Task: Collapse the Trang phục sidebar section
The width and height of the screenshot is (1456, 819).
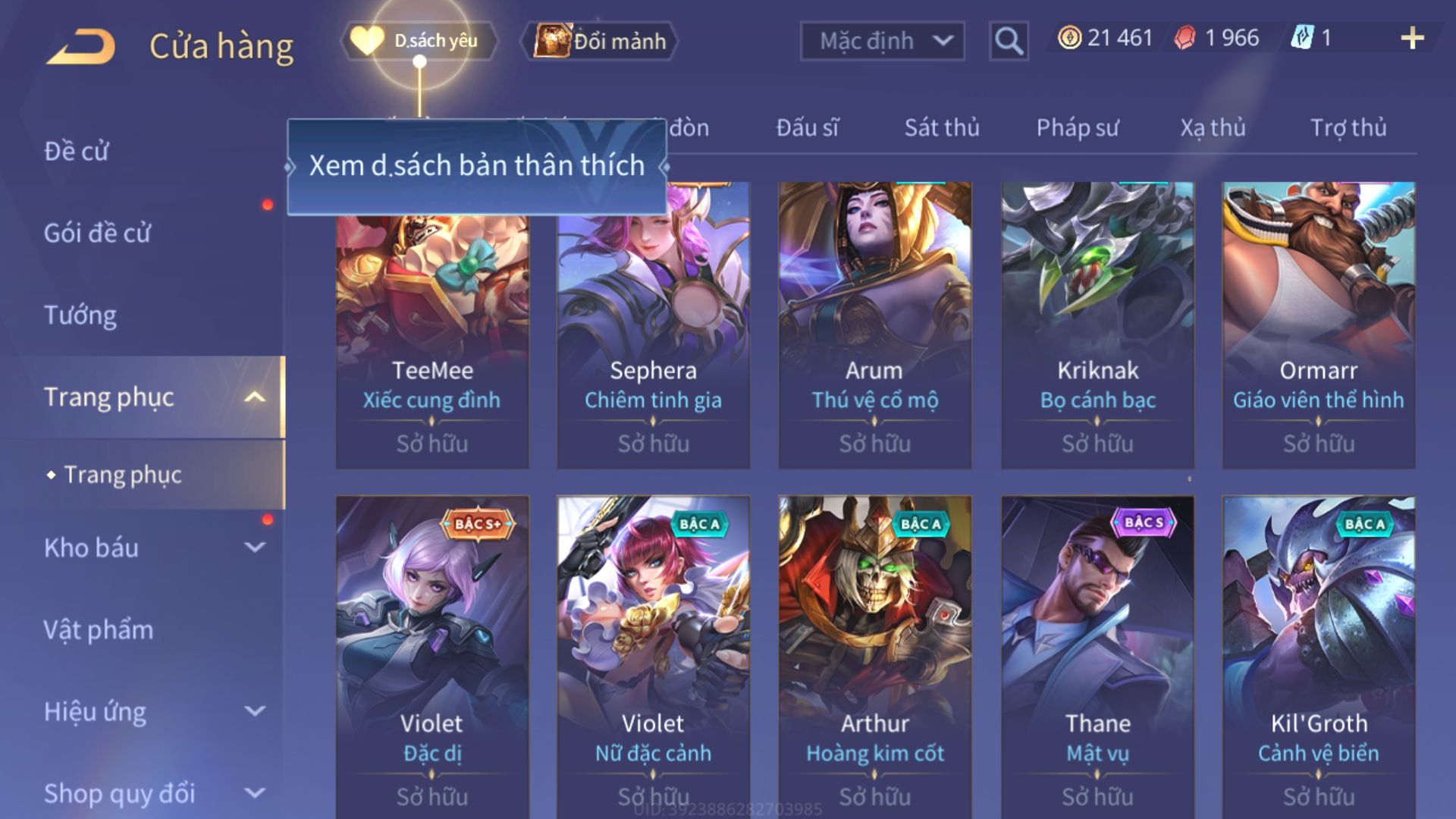Action: click(x=256, y=397)
